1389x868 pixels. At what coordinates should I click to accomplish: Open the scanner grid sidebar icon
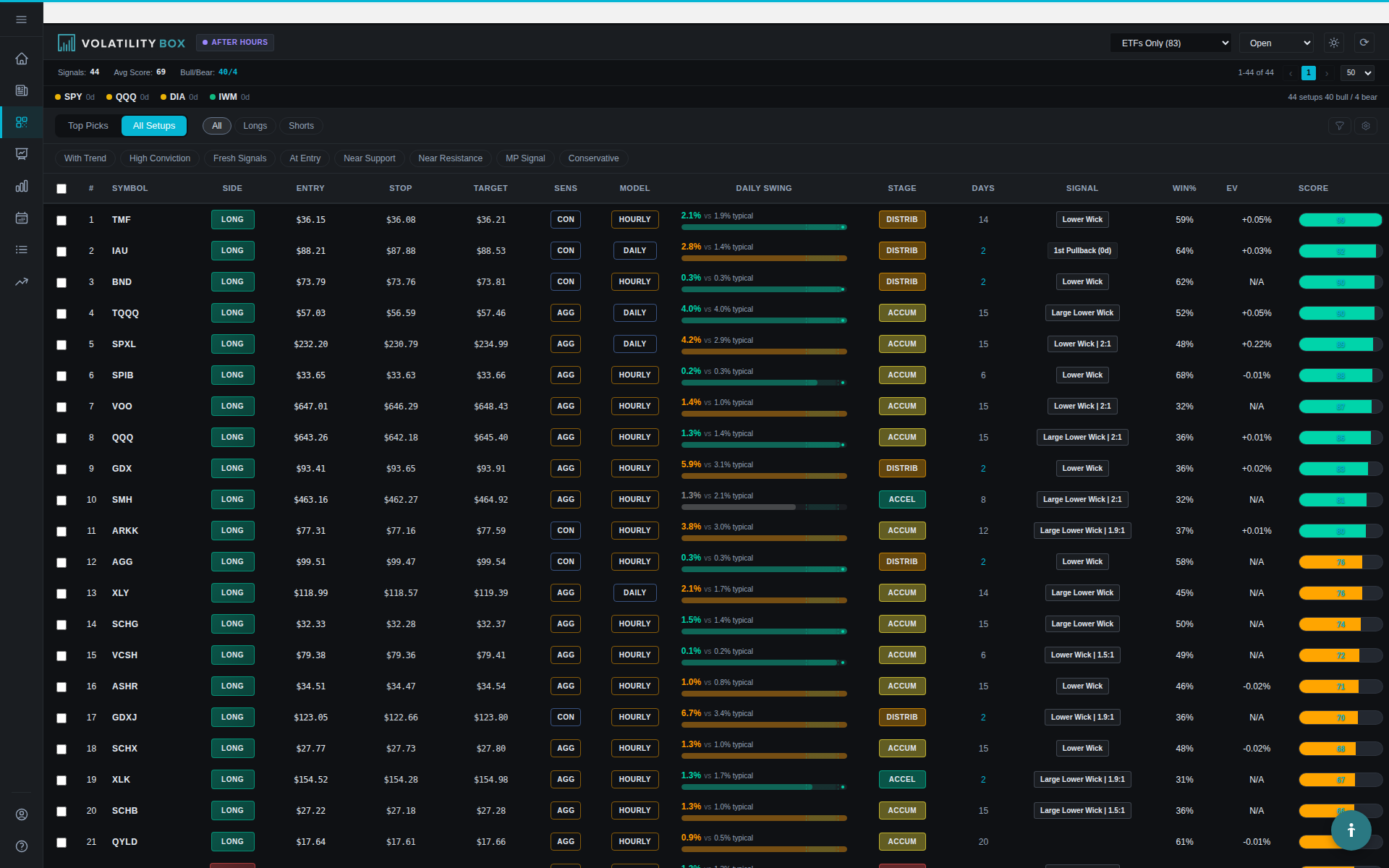[22, 122]
